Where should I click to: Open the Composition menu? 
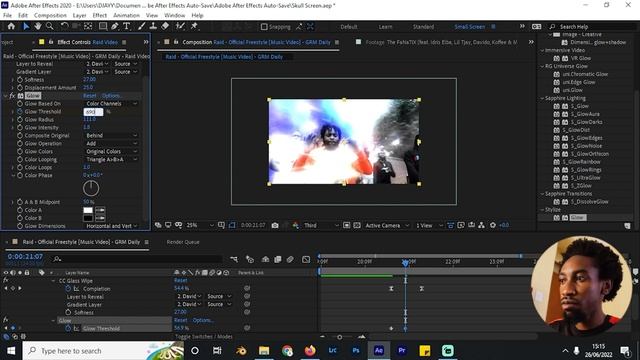[50, 15]
